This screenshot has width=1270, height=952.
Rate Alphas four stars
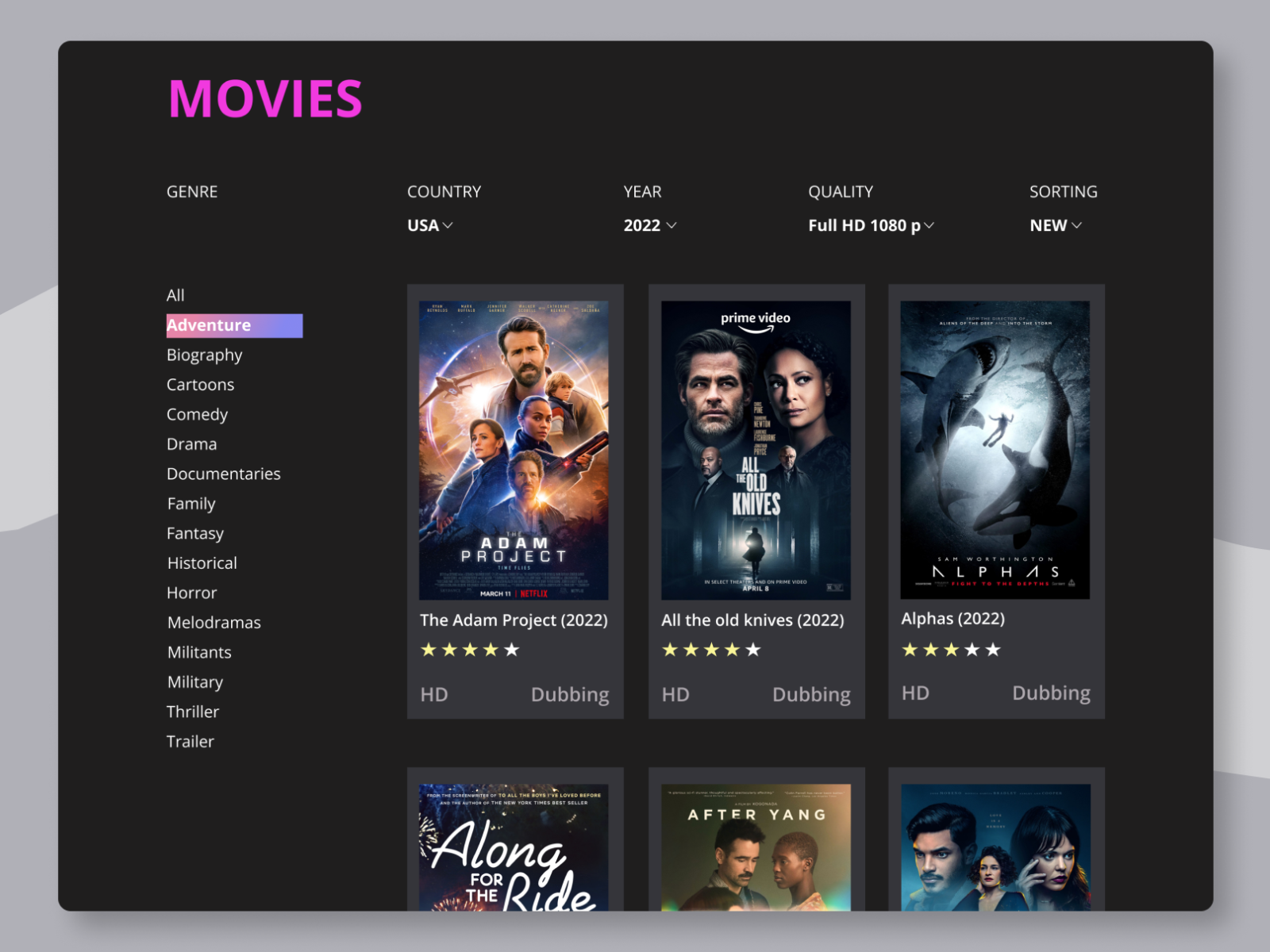972,650
